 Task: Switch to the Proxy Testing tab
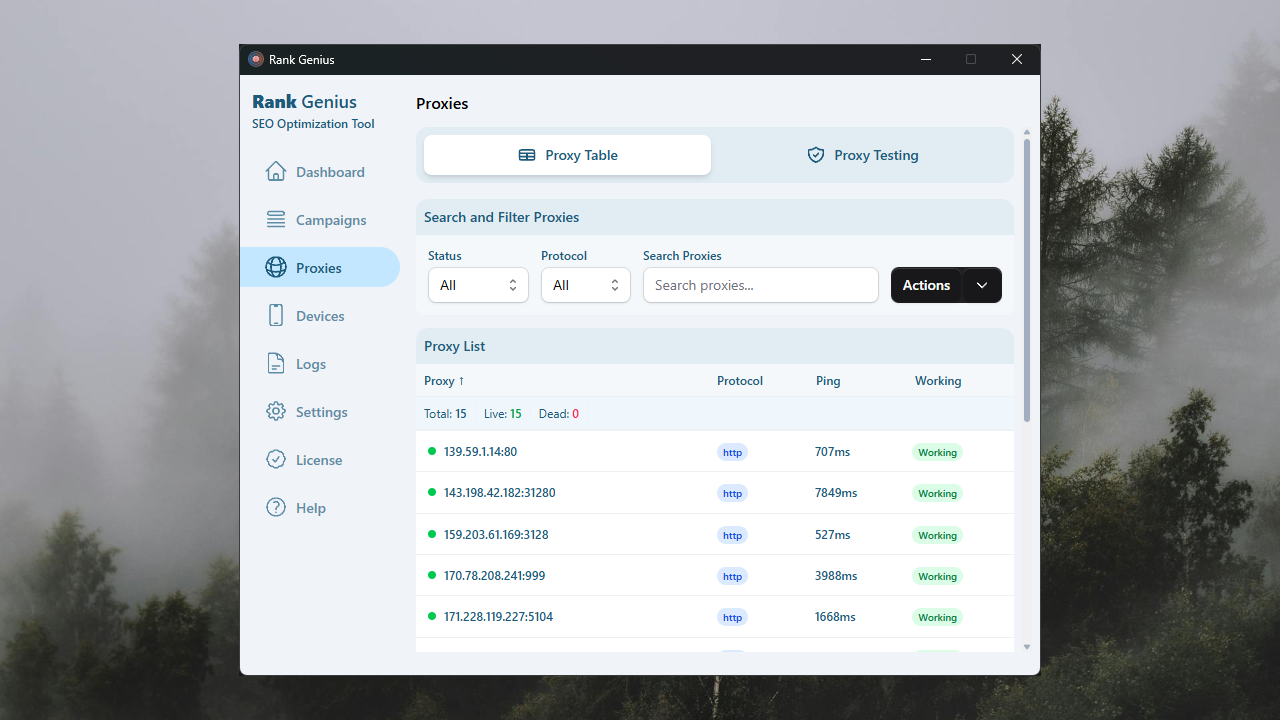pyautogui.click(x=862, y=155)
